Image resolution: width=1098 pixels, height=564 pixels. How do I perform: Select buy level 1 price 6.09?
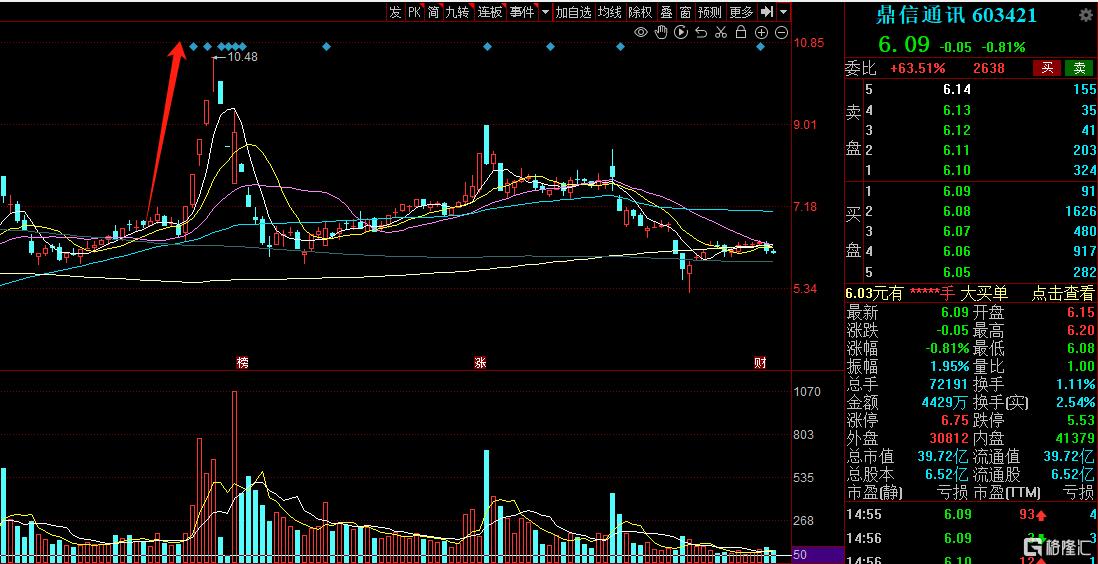click(x=957, y=191)
